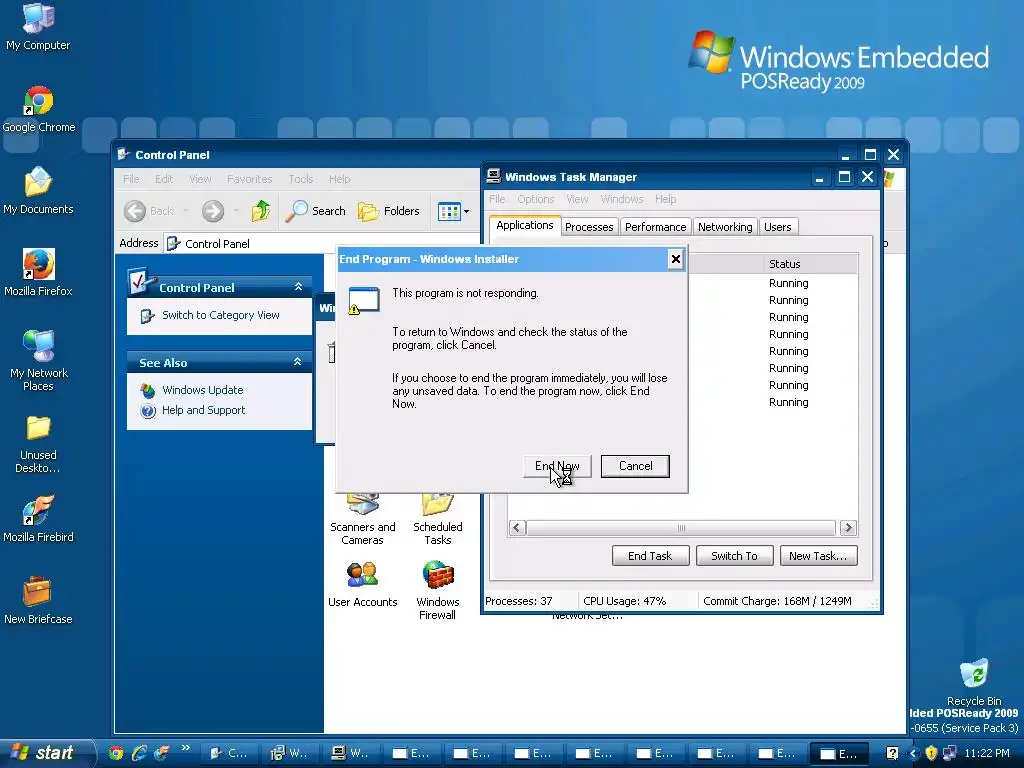Open Task Manager View menu
1024x768 pixels.
click(577, 199)
